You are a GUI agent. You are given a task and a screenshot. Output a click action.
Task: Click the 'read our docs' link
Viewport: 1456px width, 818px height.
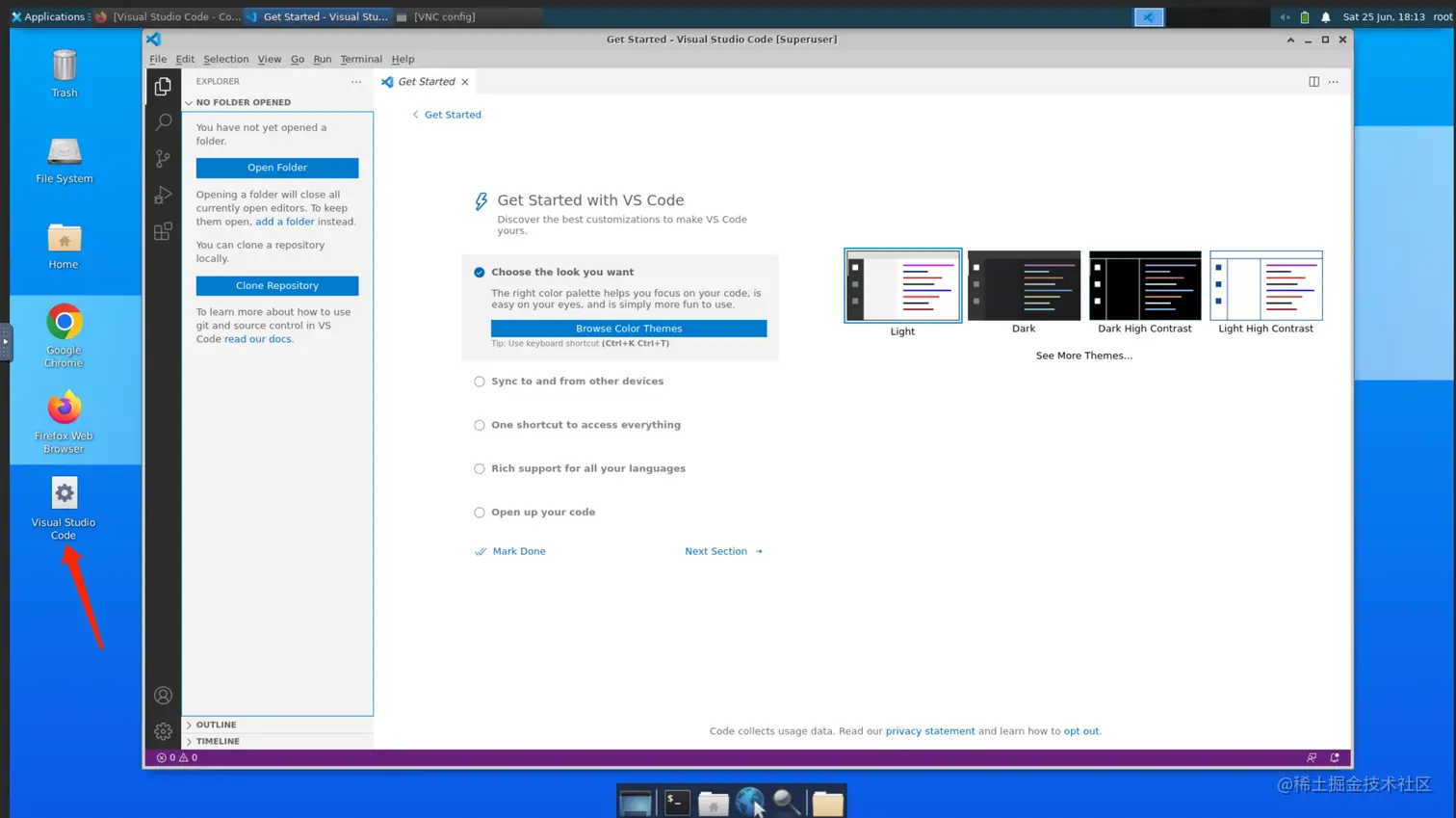[257, 339]
